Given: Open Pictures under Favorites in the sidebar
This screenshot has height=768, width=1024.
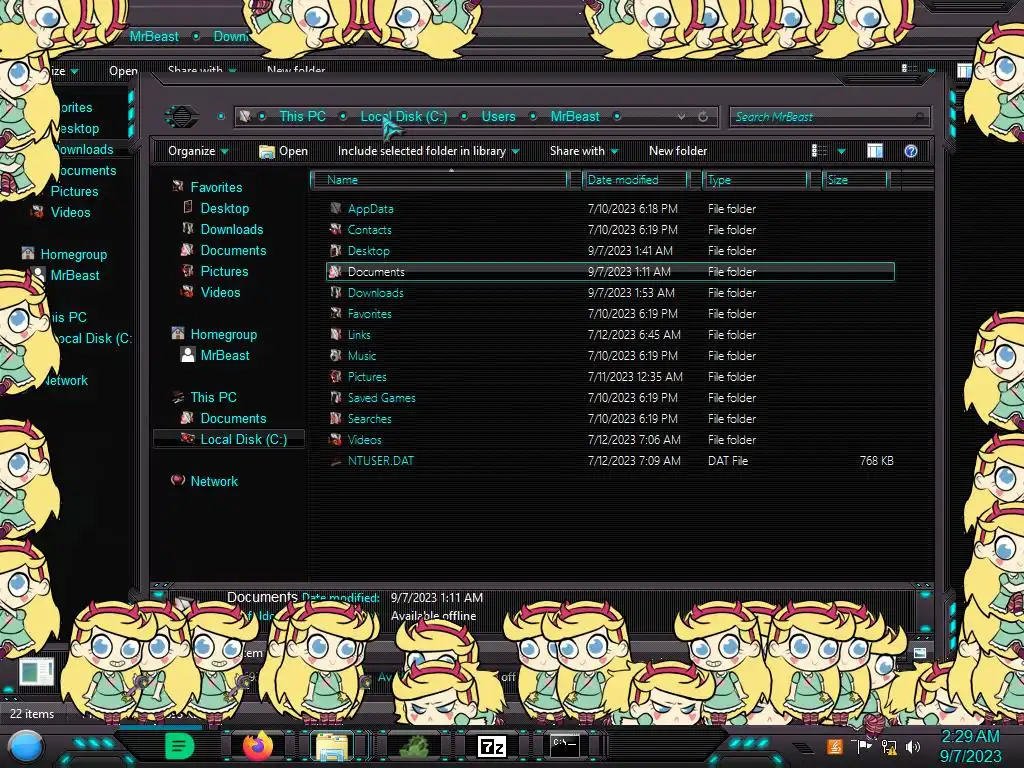Looking at the screenshot, I should (x=224, y=271).
